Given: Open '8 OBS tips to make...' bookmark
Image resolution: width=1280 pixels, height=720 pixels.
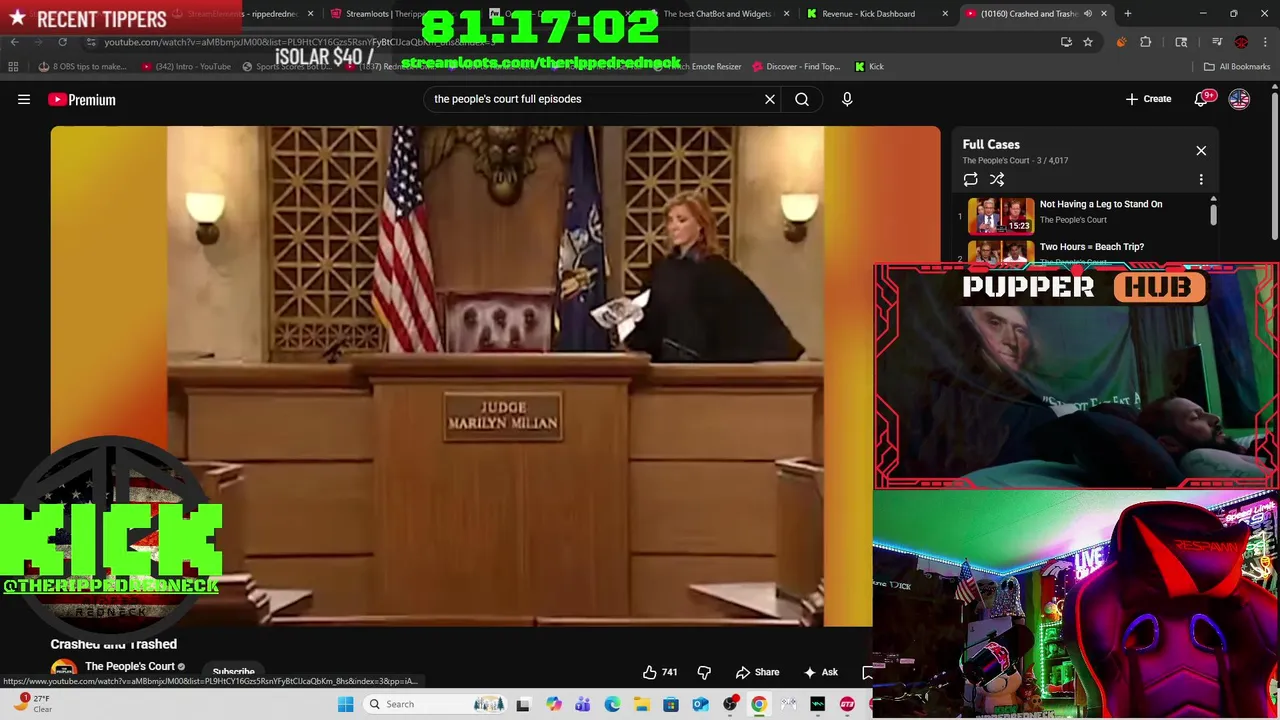Looking at the screenshot, I should (x=83, y=66).
